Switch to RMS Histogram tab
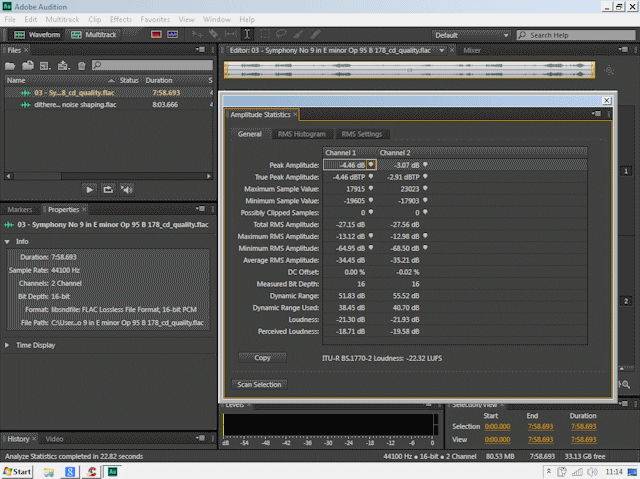The width and height of the screenshot is (640, 479). click(301, 134)
